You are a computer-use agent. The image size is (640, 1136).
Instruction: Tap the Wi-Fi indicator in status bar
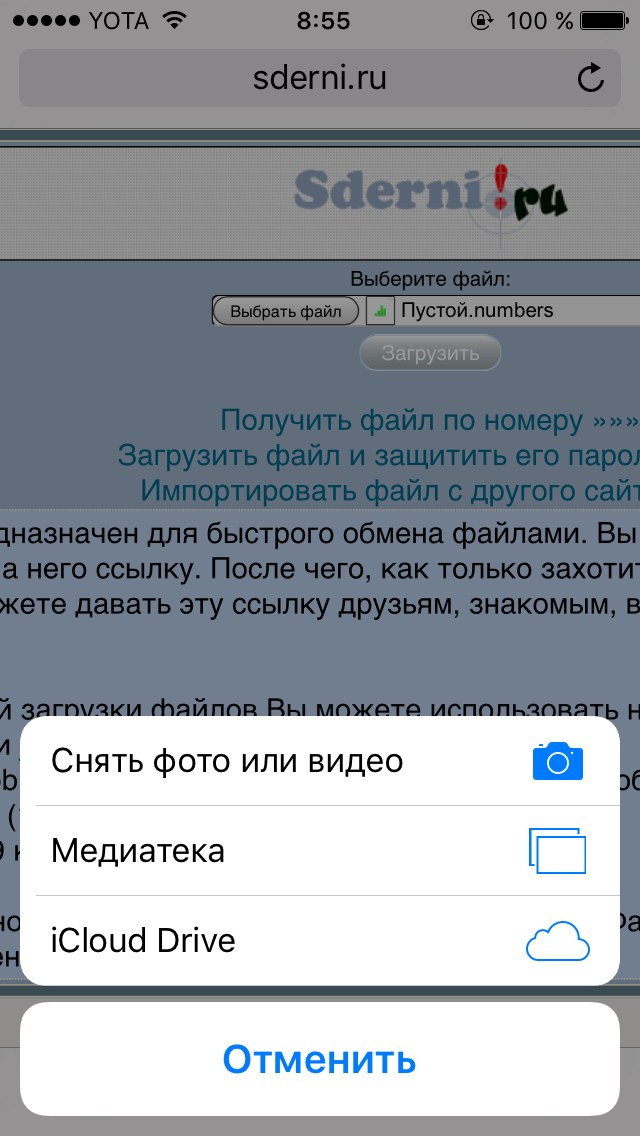coord(175,21)
